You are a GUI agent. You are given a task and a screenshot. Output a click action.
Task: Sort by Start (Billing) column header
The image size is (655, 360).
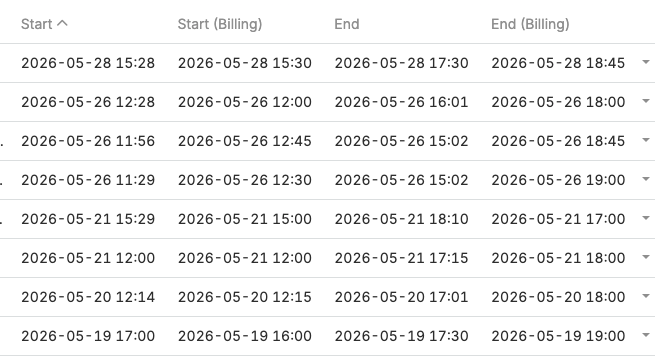[x=220, y=24]
